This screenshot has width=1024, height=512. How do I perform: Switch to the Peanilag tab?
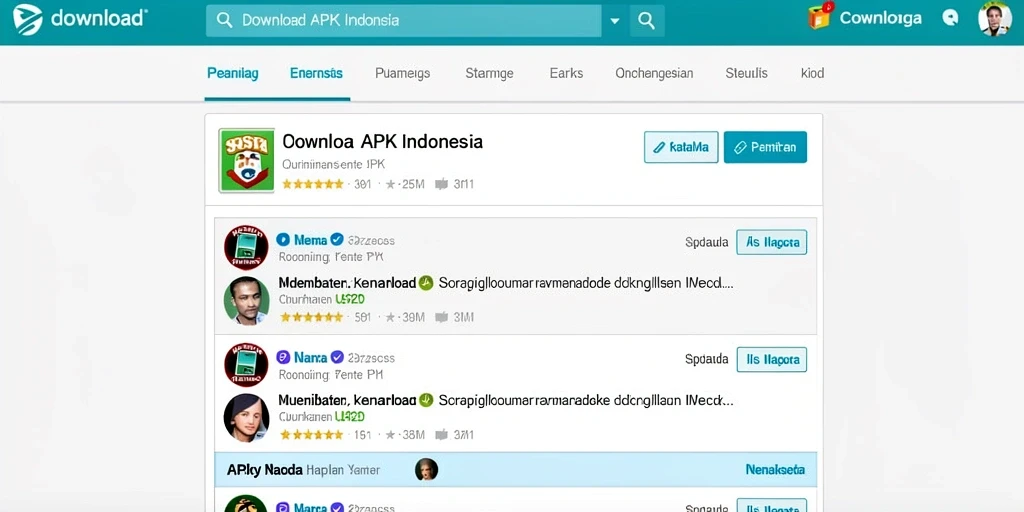coord(232,73)
